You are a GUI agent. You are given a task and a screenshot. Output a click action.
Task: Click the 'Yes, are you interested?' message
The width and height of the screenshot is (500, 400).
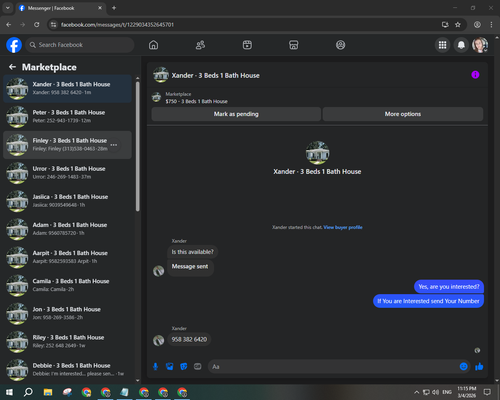coord(449,287)
